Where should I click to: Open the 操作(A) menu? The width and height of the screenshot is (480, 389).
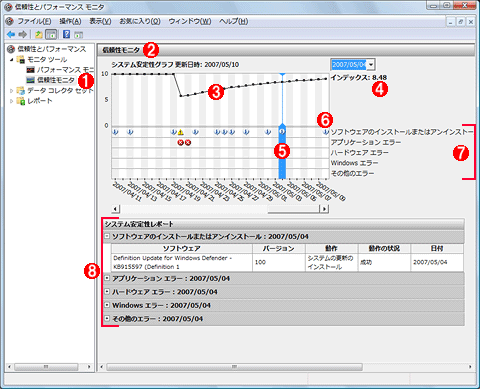point(70,21)
